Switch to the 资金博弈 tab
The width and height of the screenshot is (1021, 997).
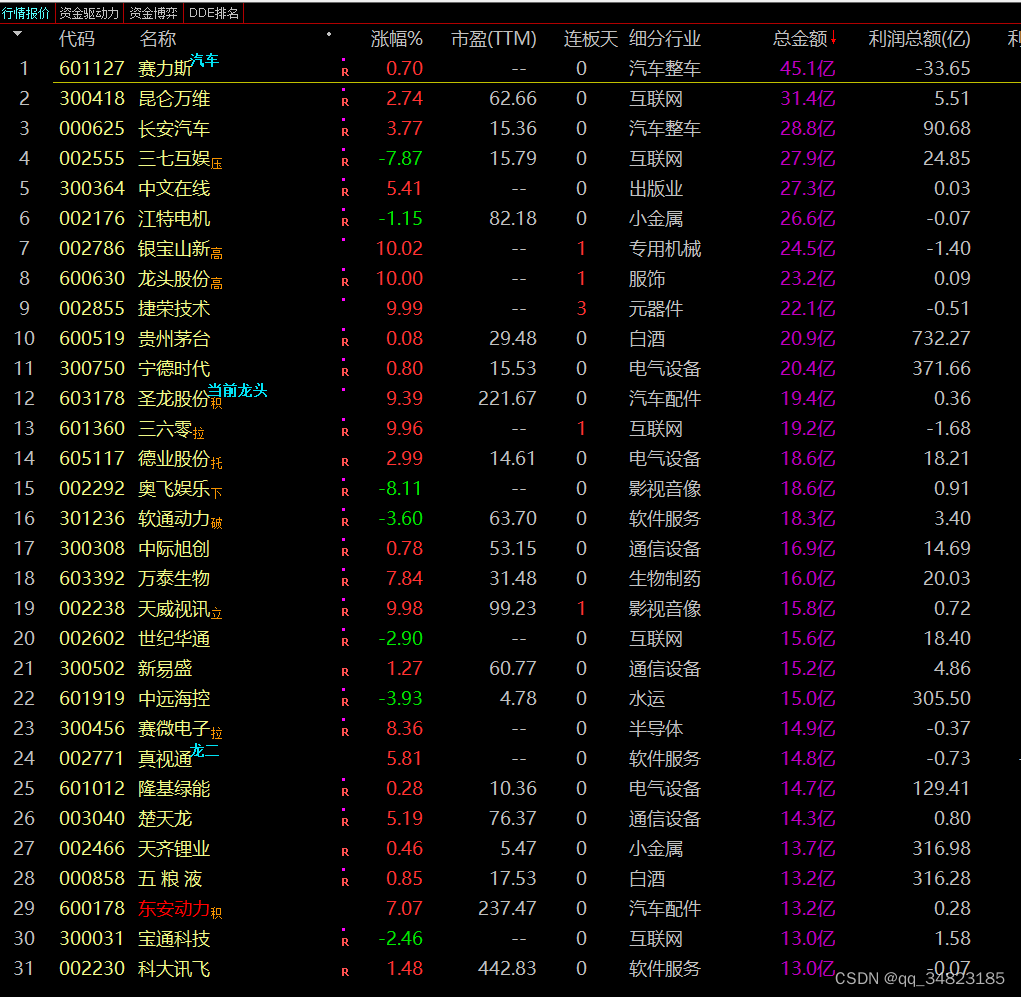(x=154, y=13)
